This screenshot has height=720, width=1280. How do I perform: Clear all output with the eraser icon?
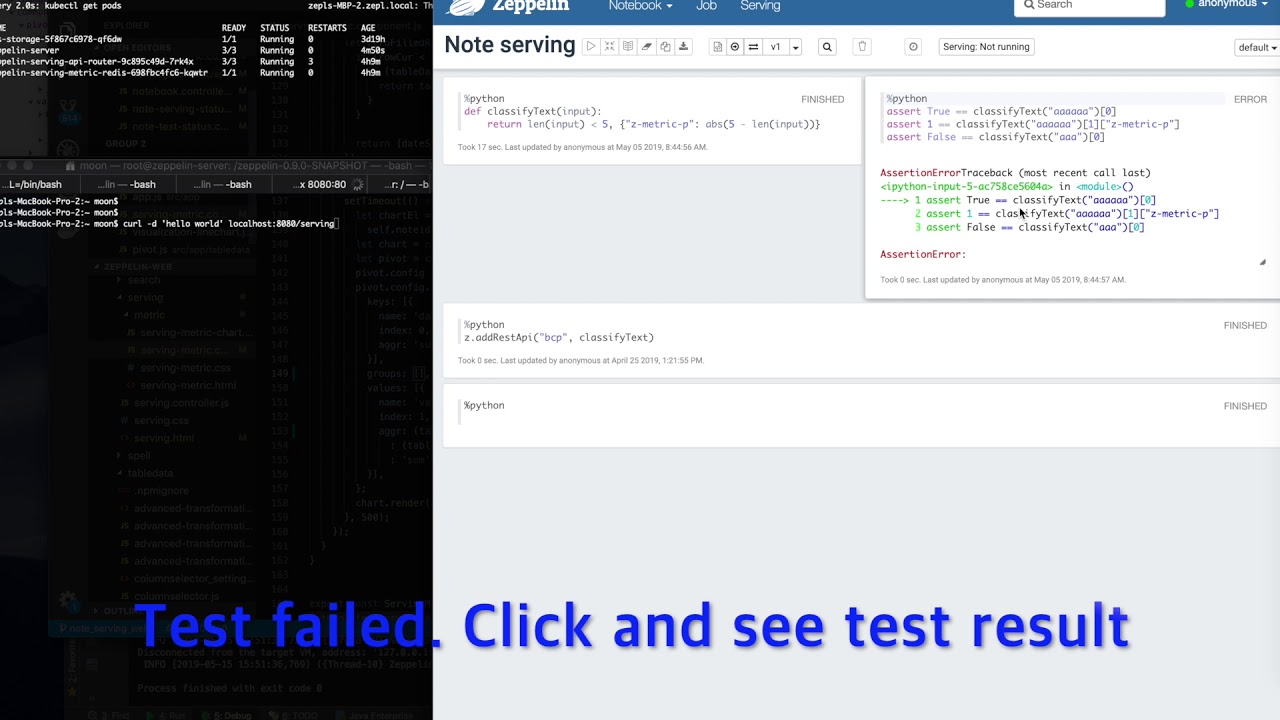[647, 47]
